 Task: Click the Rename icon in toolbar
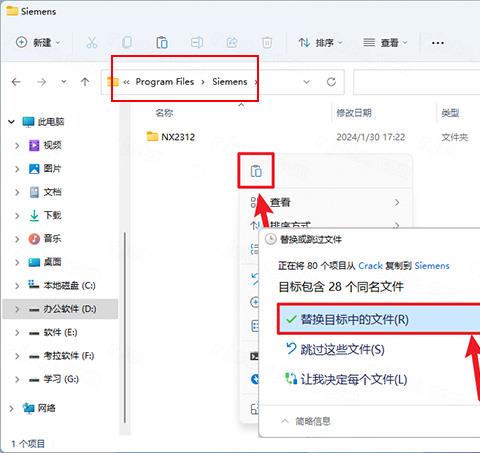point(197,43)
